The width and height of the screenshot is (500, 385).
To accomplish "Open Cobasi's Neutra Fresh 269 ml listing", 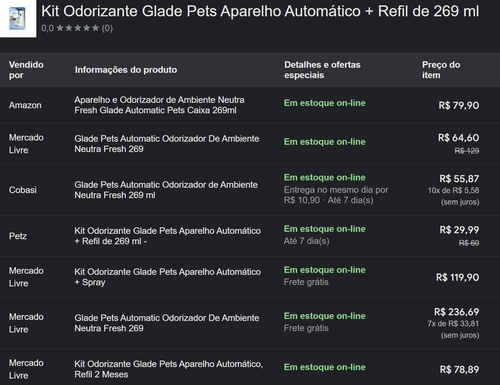I will (x=166, y=190).
